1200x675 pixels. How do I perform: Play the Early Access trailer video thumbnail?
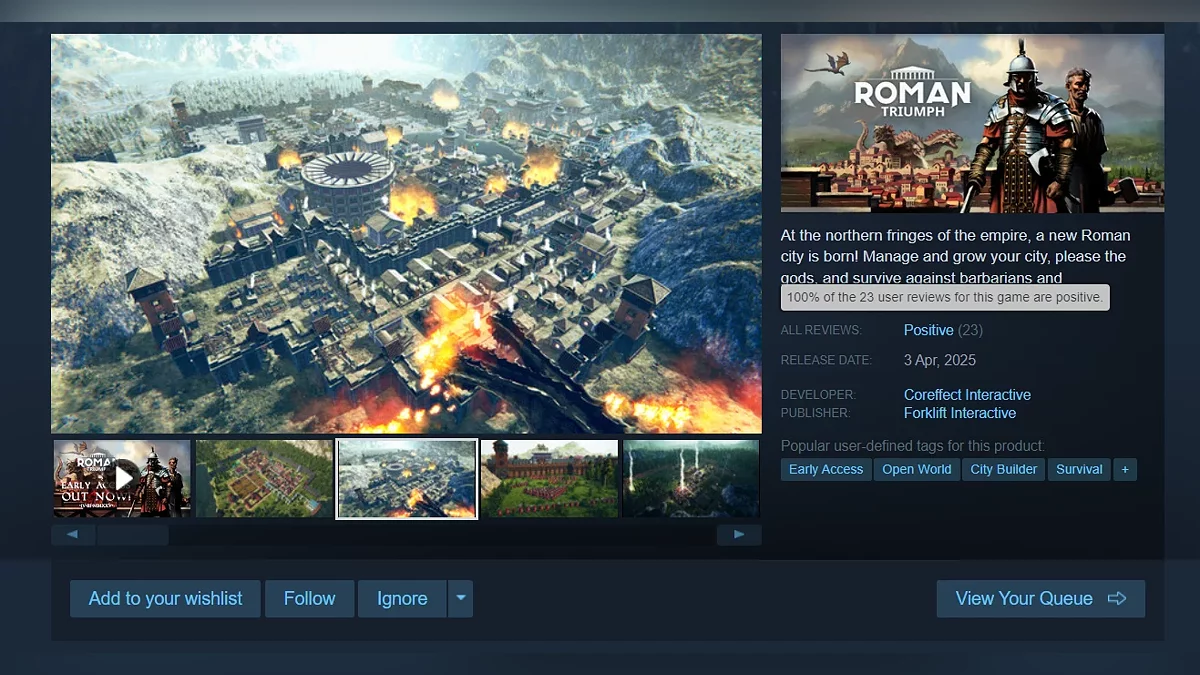click(122, 478)
